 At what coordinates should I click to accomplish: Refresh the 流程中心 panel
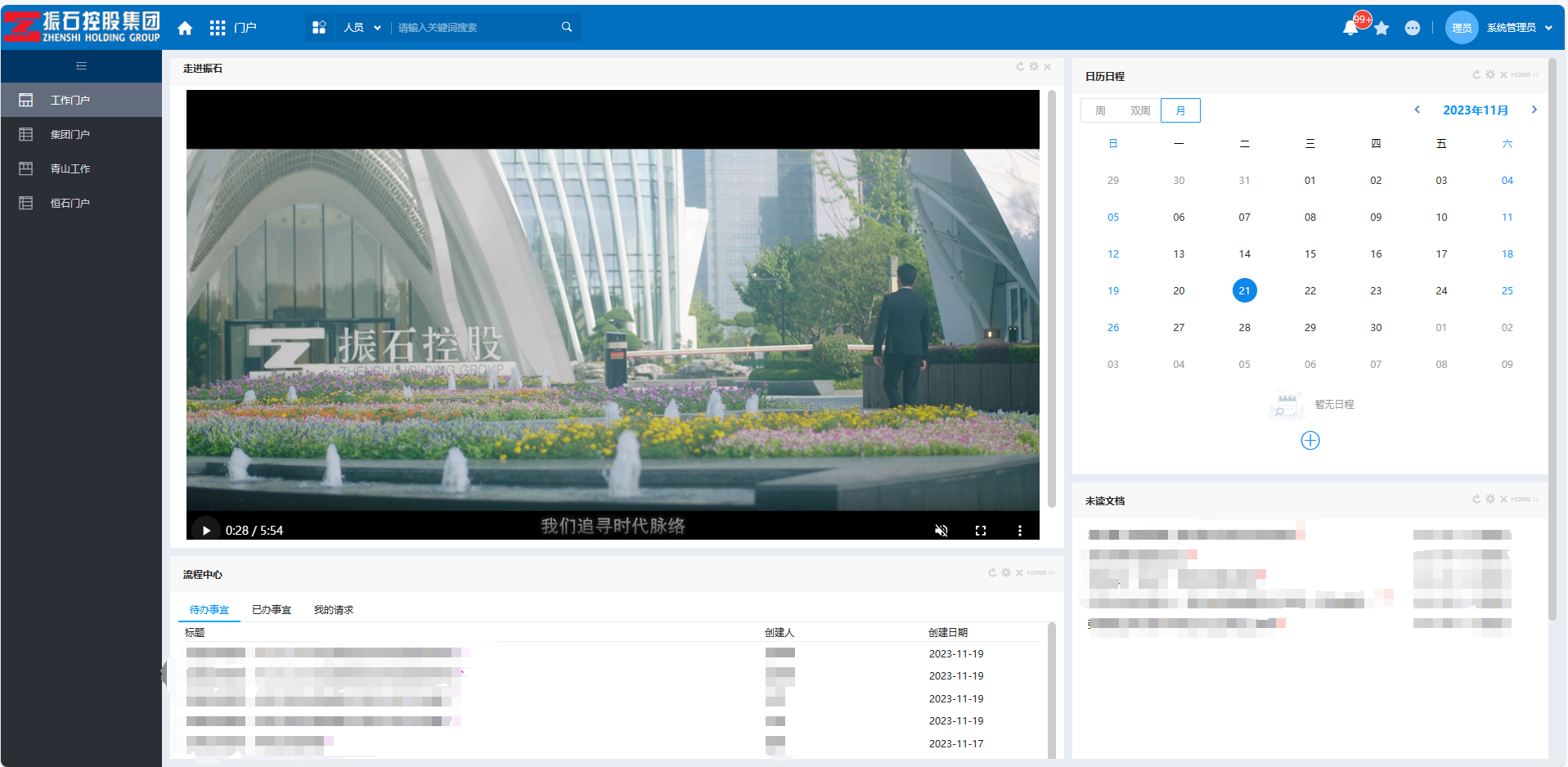pyautogui.click(x=992, y=573)
